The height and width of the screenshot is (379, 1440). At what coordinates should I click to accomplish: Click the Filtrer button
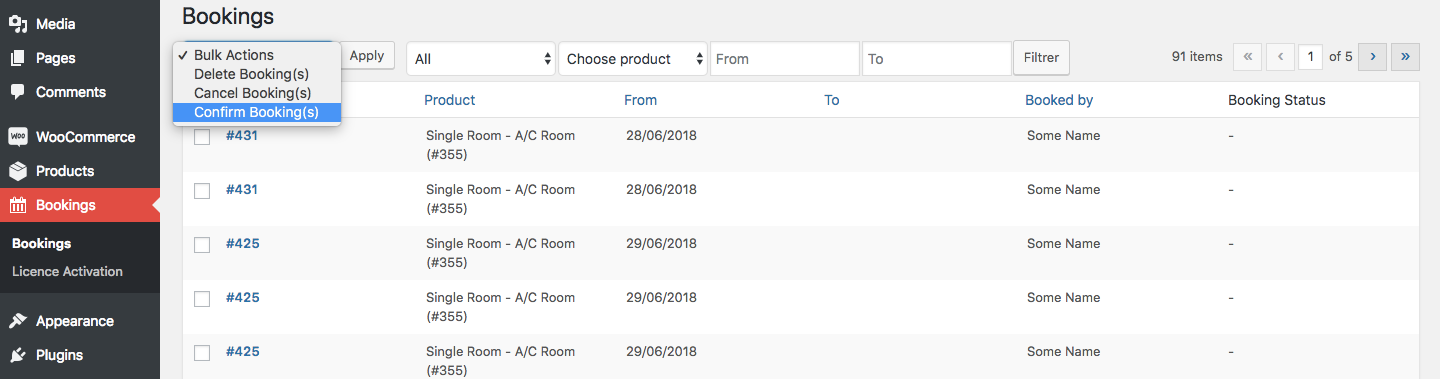click(1041, 58)
